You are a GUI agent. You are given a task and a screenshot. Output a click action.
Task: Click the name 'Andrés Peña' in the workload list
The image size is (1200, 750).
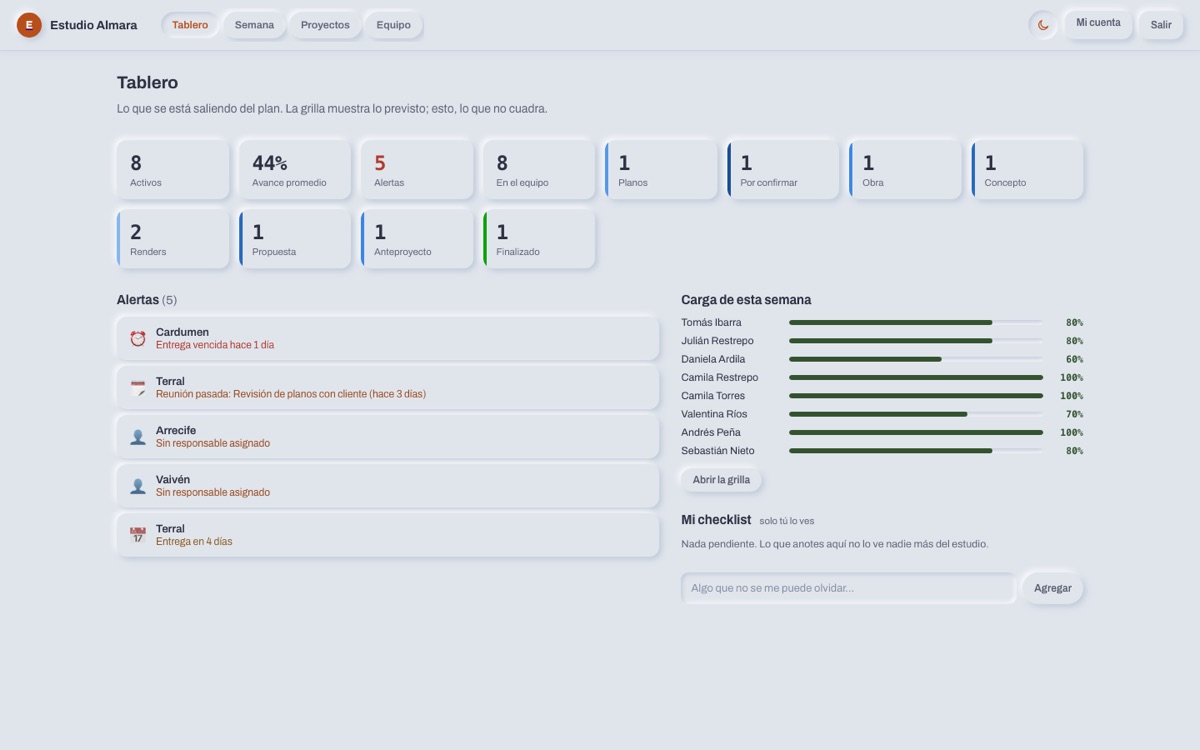[711, 432]
